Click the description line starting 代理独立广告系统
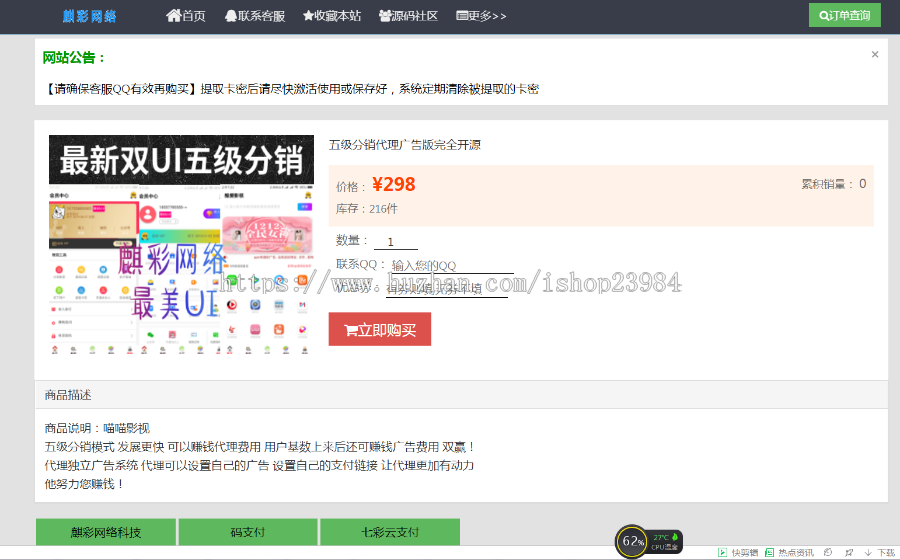The image size is (900, 560). click(259, 465)
